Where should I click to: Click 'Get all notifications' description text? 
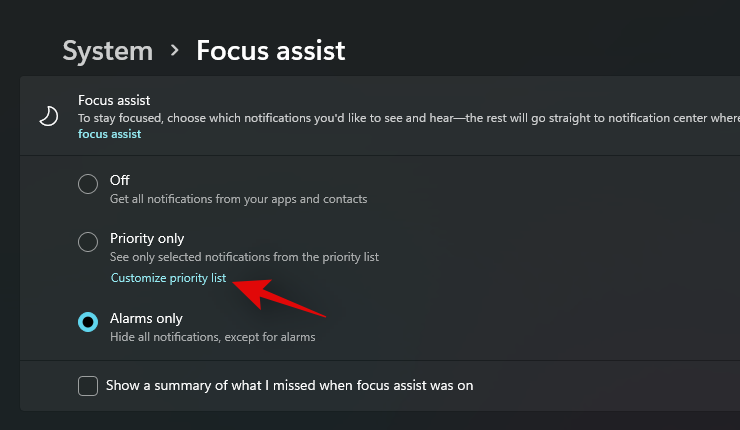pyautogui.click(x=238, y=199)
